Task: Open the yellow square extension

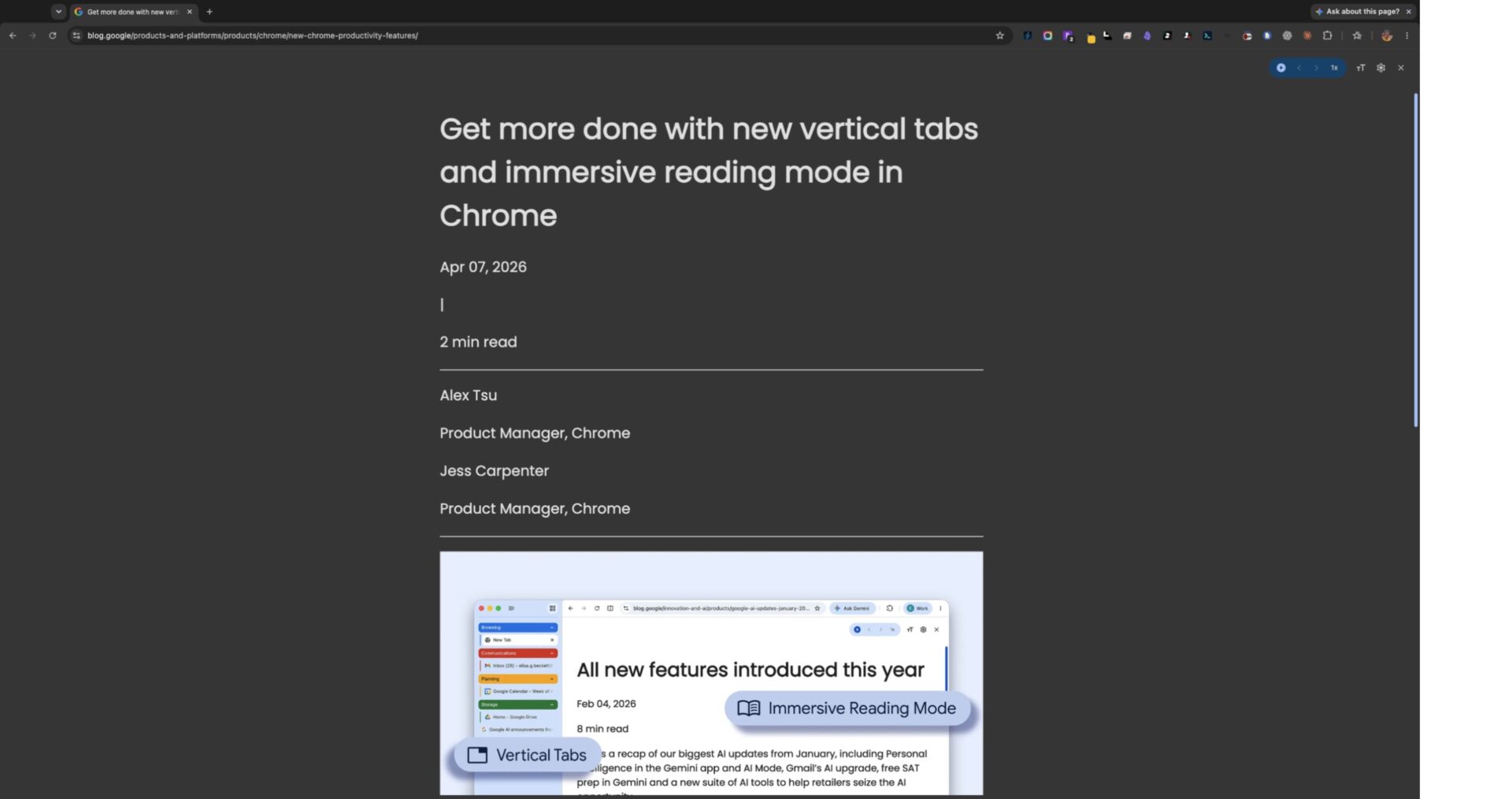Action: tap(1091, 38)
